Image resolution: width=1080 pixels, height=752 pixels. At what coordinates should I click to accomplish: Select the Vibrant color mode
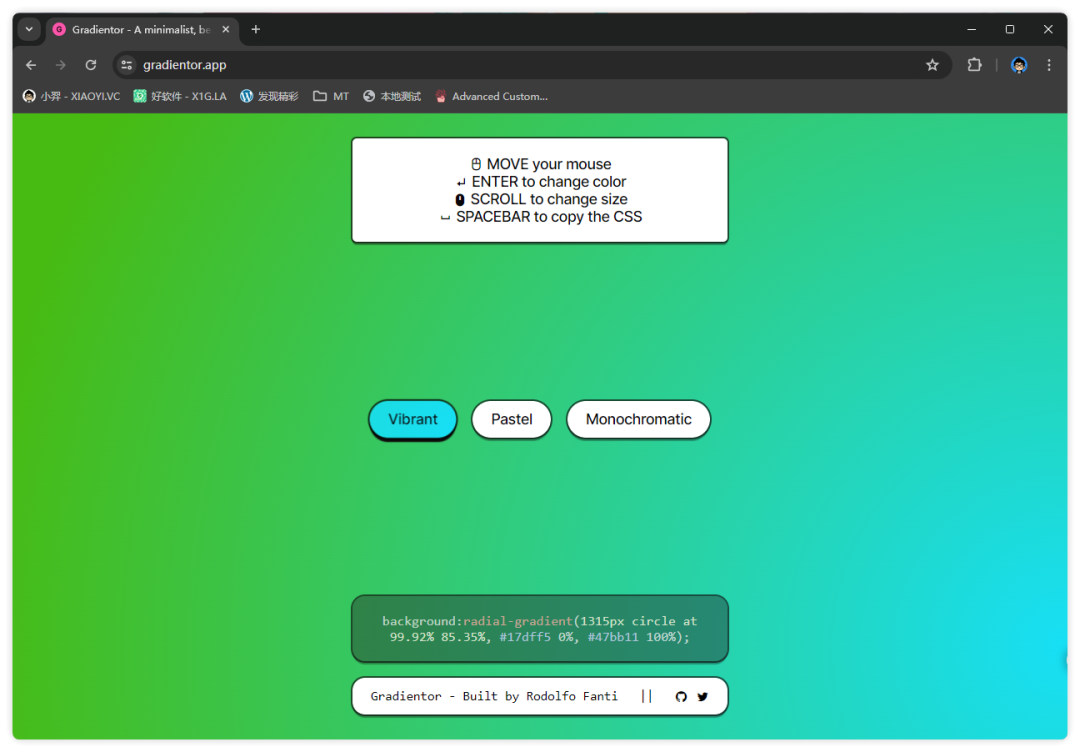coord(413,420)
